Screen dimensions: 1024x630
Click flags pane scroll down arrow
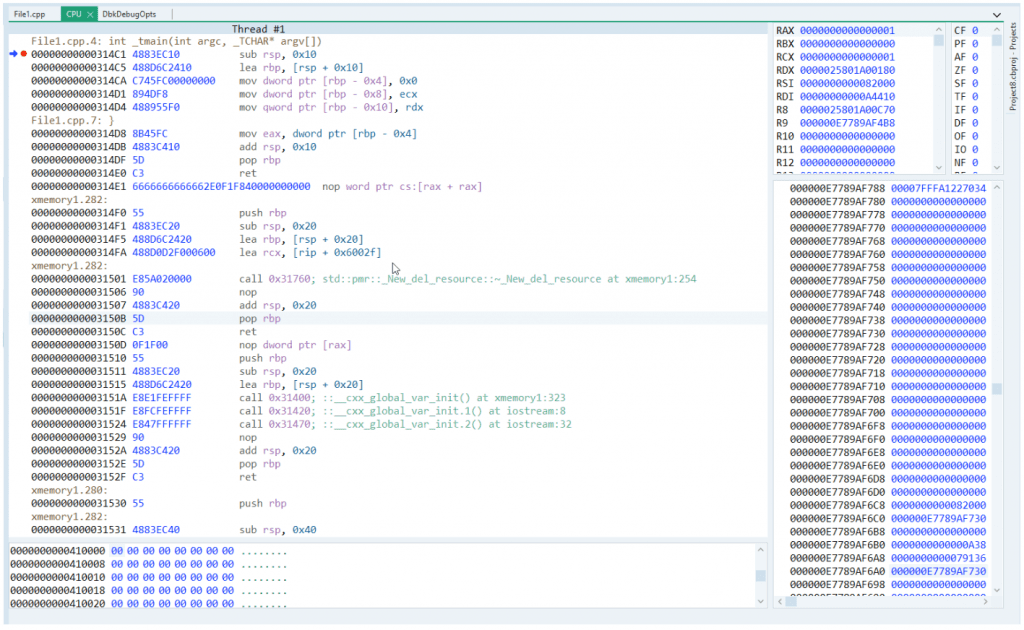click(x=997, y=168)
